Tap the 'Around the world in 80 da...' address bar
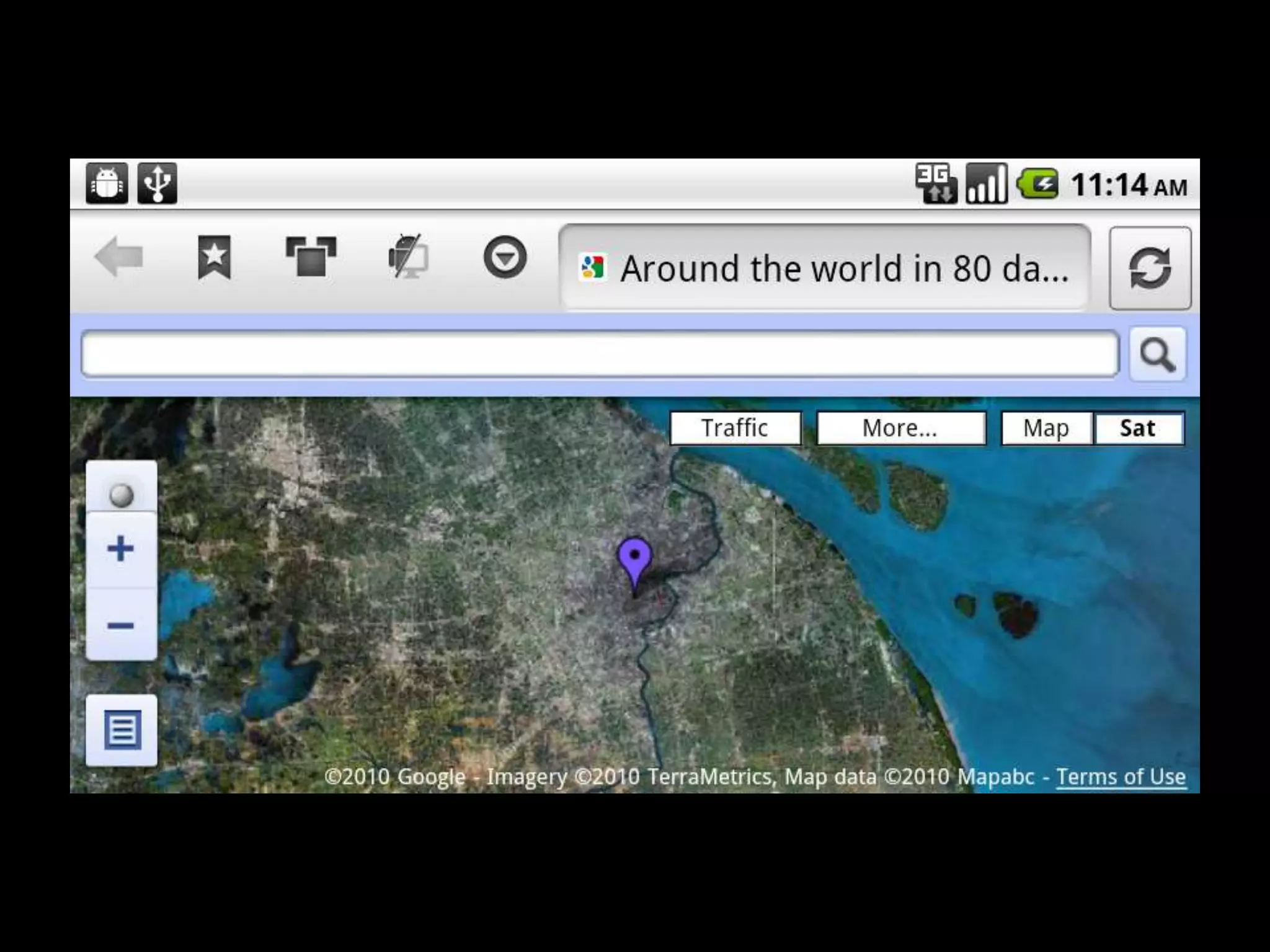This screenshot has height=952, width=1270. coord(825,268)
